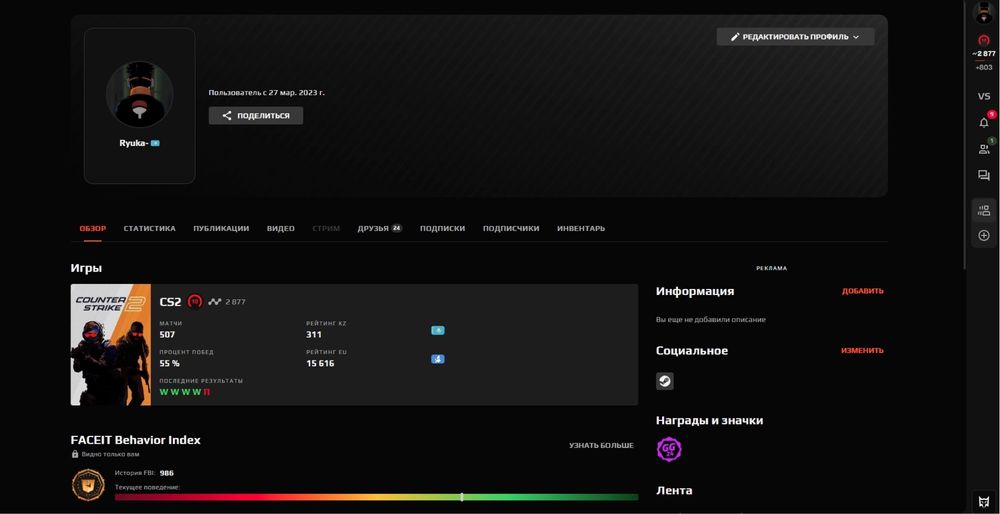Click the country flag beside Ryuka- nickname

click(x=155, y=143)
